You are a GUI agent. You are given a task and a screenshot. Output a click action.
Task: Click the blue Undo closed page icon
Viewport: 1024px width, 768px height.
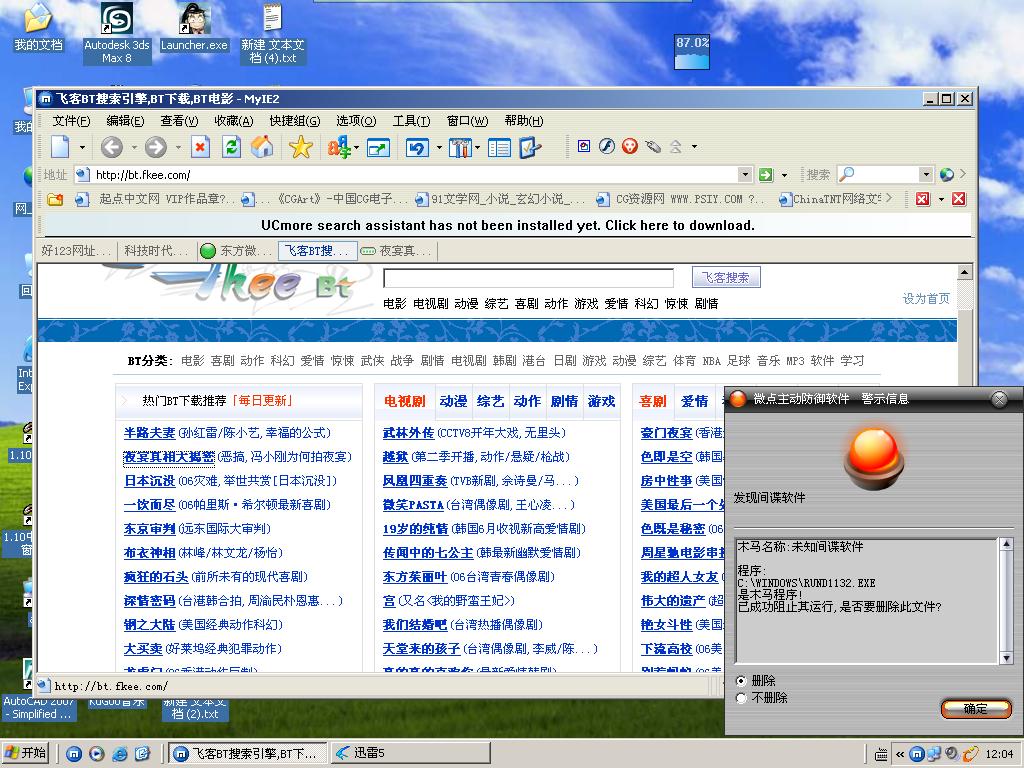click(x=417, y=148)
